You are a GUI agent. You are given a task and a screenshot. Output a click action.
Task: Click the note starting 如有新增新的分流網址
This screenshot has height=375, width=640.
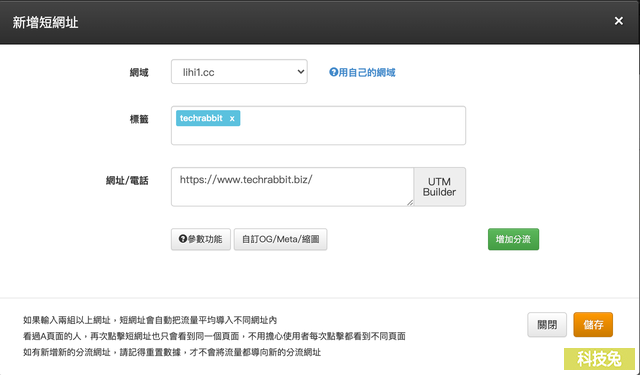[x=172, y=352]
